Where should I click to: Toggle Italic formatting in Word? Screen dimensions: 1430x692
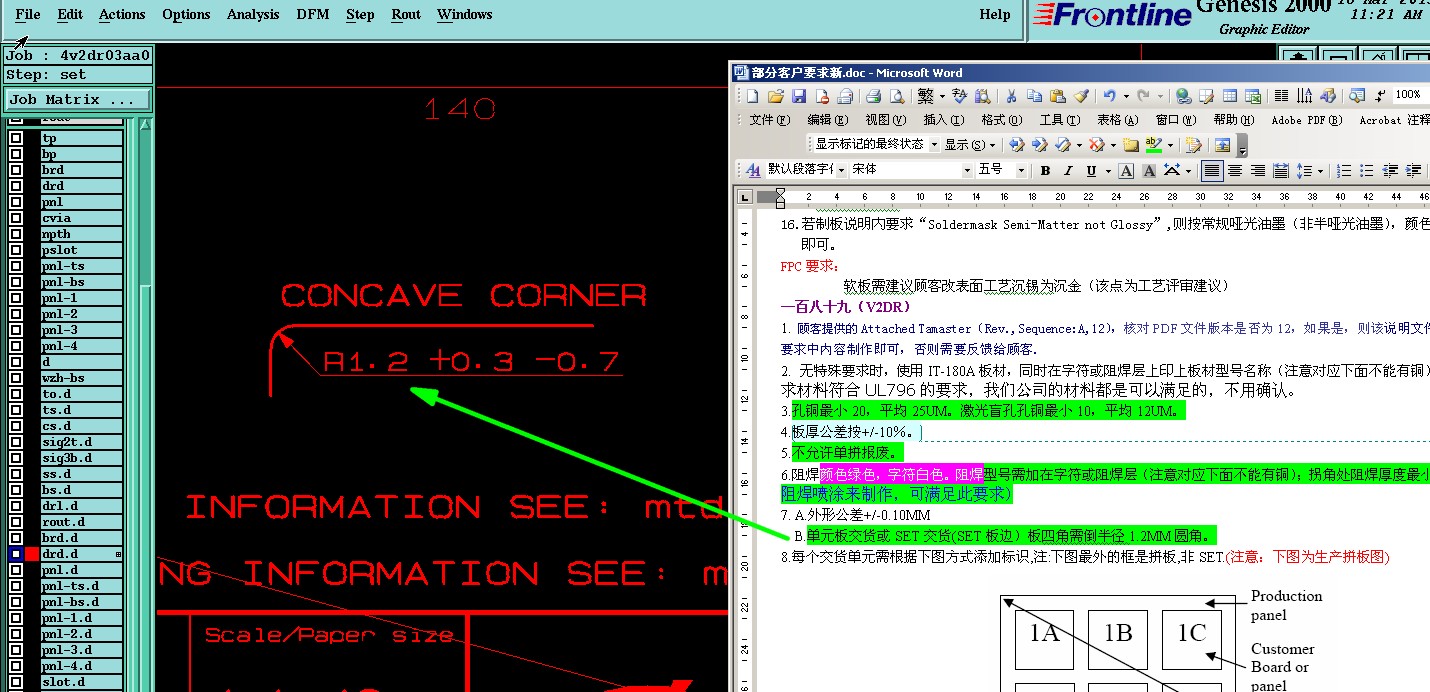(x=1068, y=170)
